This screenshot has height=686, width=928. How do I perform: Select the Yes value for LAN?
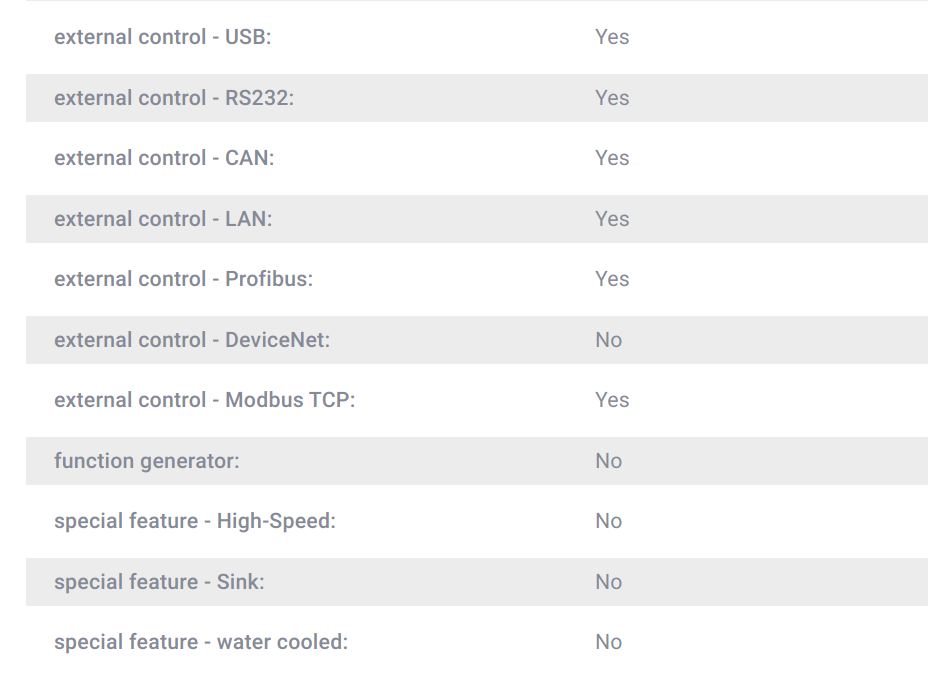pyautogui.click(x=612, y=219)
